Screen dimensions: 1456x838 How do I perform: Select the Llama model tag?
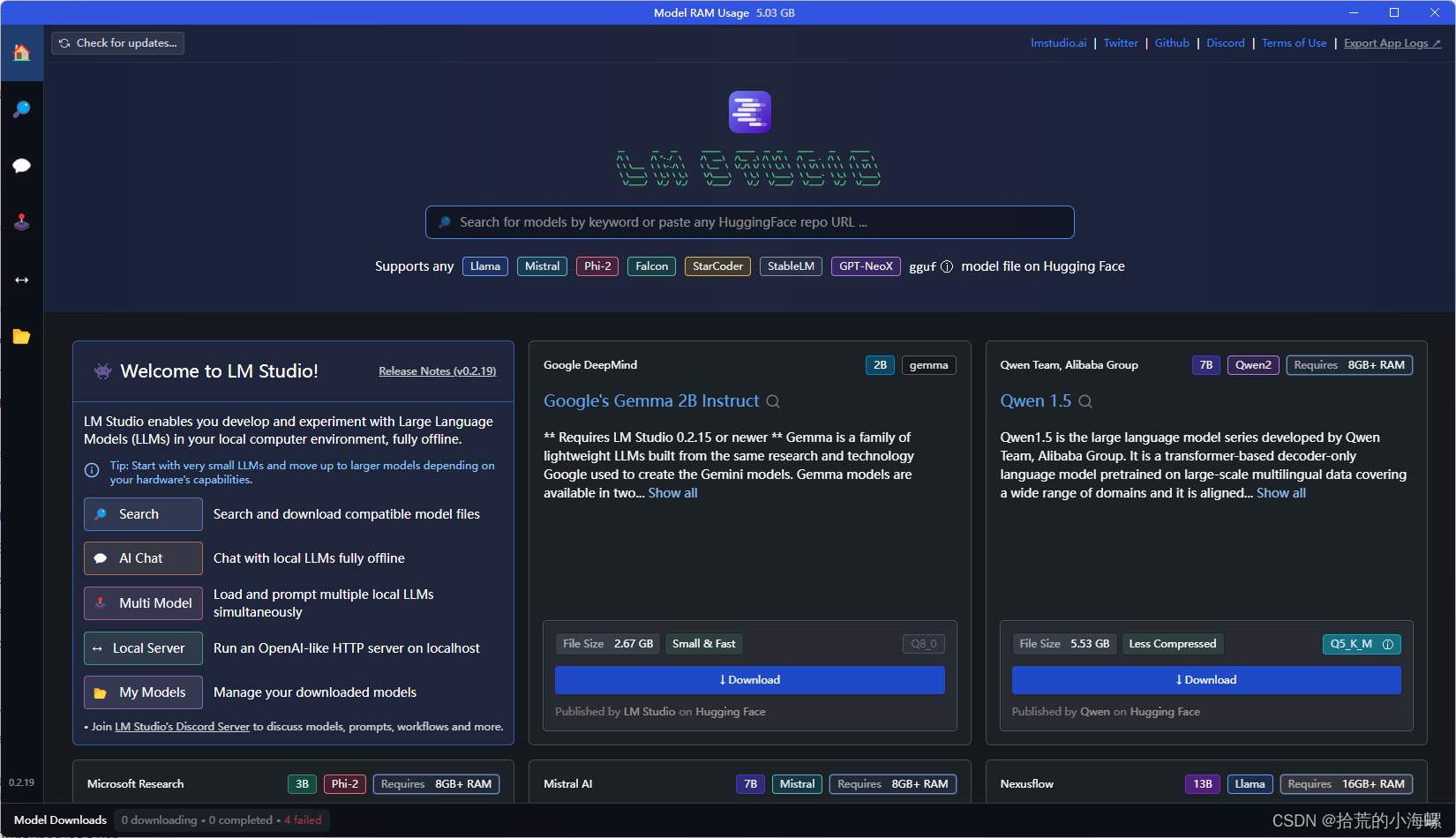tap(485, 266)
